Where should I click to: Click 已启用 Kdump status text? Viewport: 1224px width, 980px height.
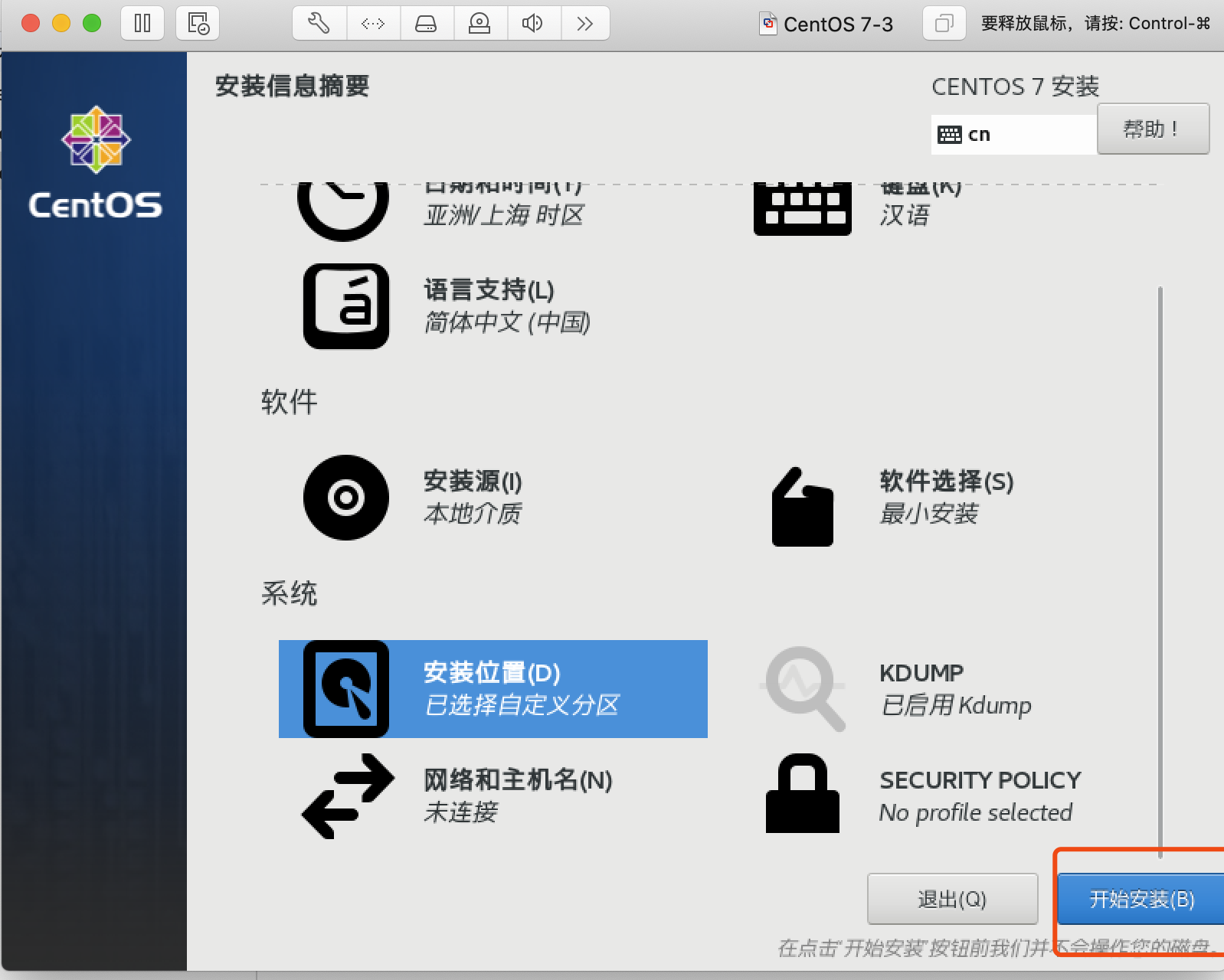click(956, 704)
